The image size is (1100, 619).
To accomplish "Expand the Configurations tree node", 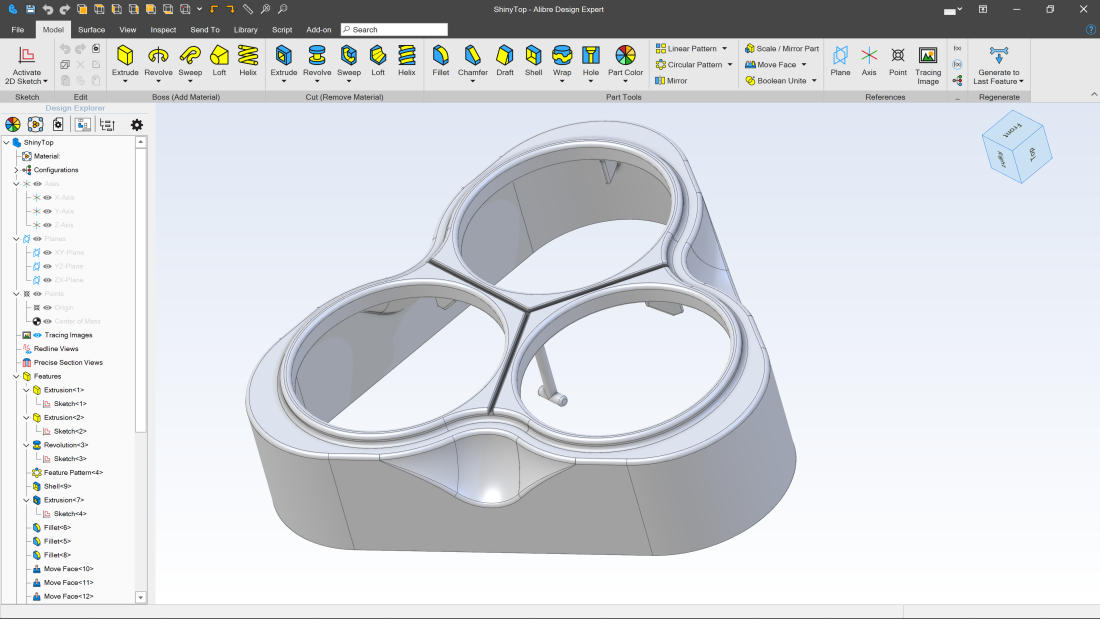I will 16,170.
